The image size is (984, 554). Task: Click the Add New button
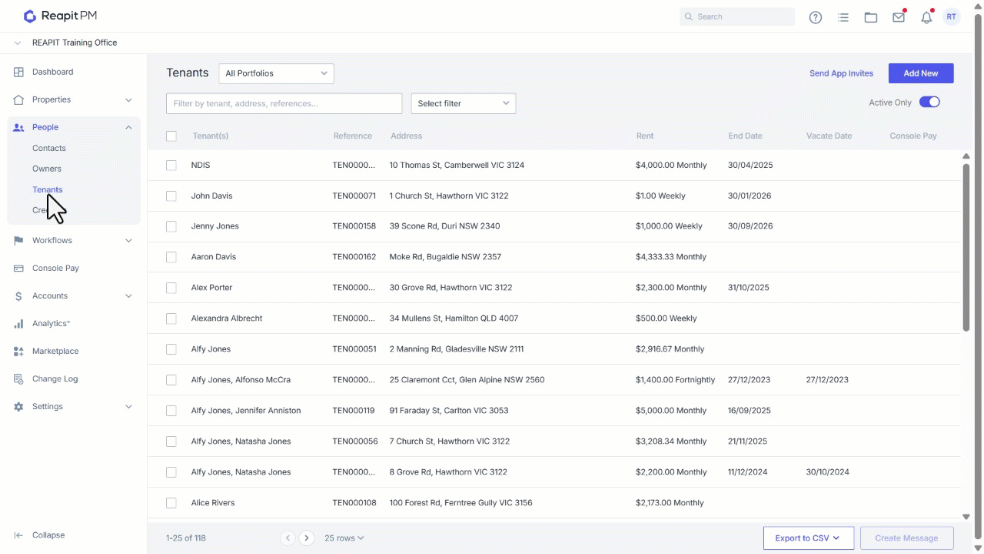click(921, 73)
